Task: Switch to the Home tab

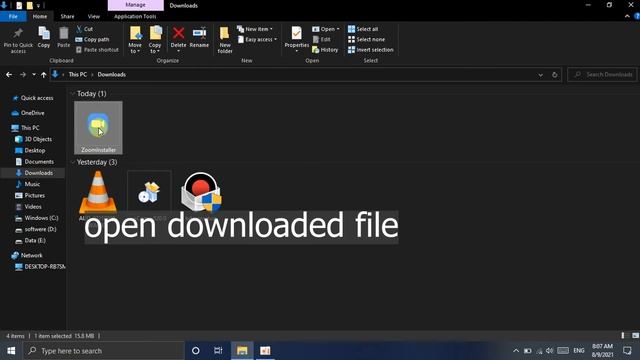Action: (40, 16)
